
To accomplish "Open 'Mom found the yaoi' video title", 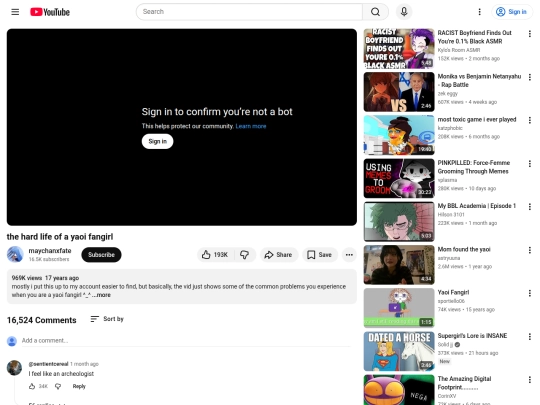I will [464, 249].
